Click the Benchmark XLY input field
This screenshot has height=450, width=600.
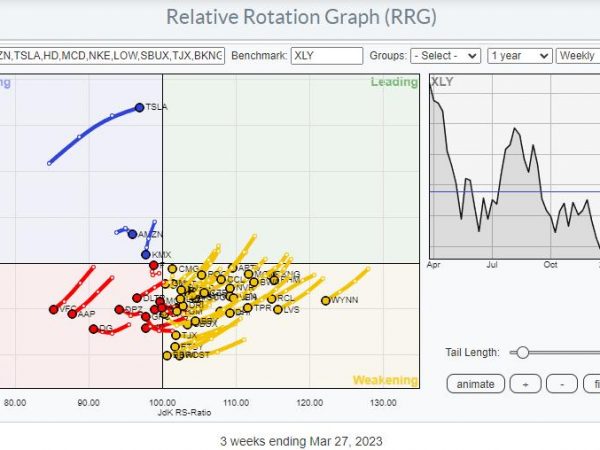click(327, 56)
